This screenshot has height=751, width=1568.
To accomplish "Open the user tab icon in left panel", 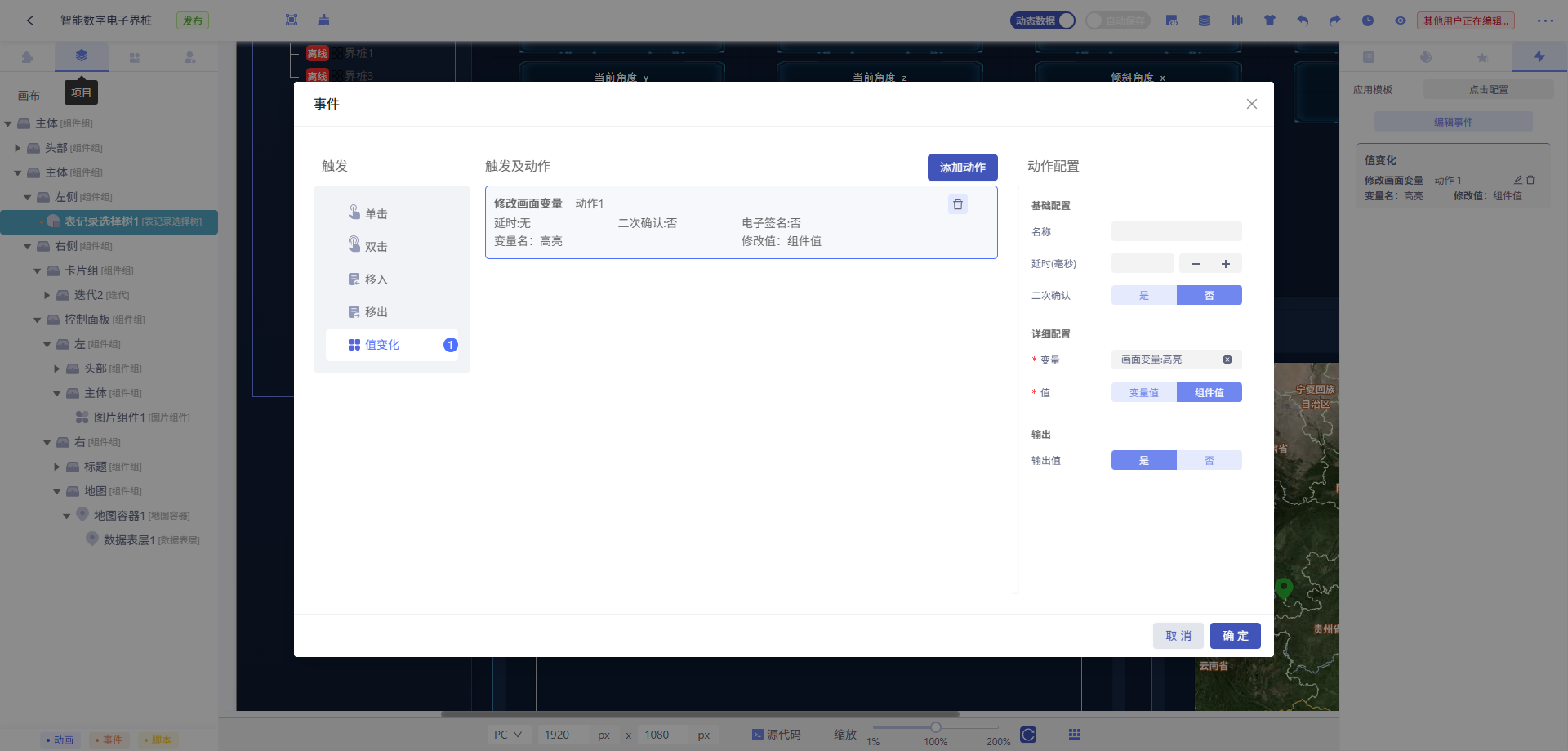I will click(x=189, y=57).
